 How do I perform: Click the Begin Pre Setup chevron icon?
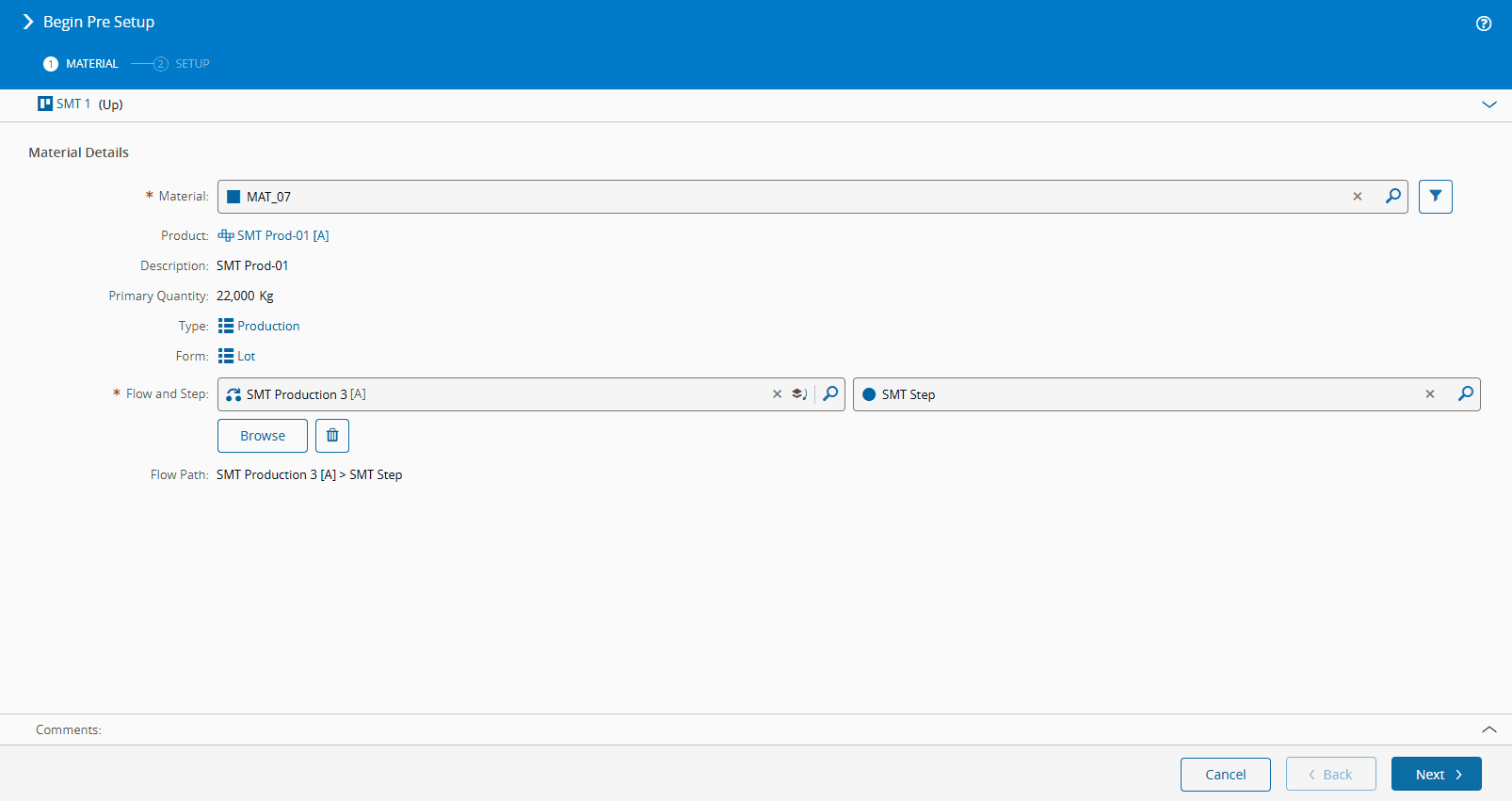pos(28,22)
